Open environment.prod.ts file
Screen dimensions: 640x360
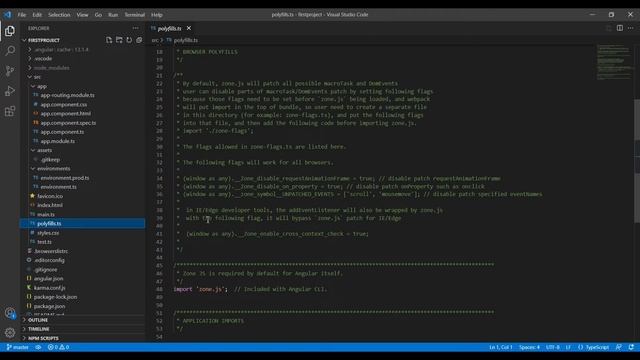pyautogui.click(x=65, y=178)
